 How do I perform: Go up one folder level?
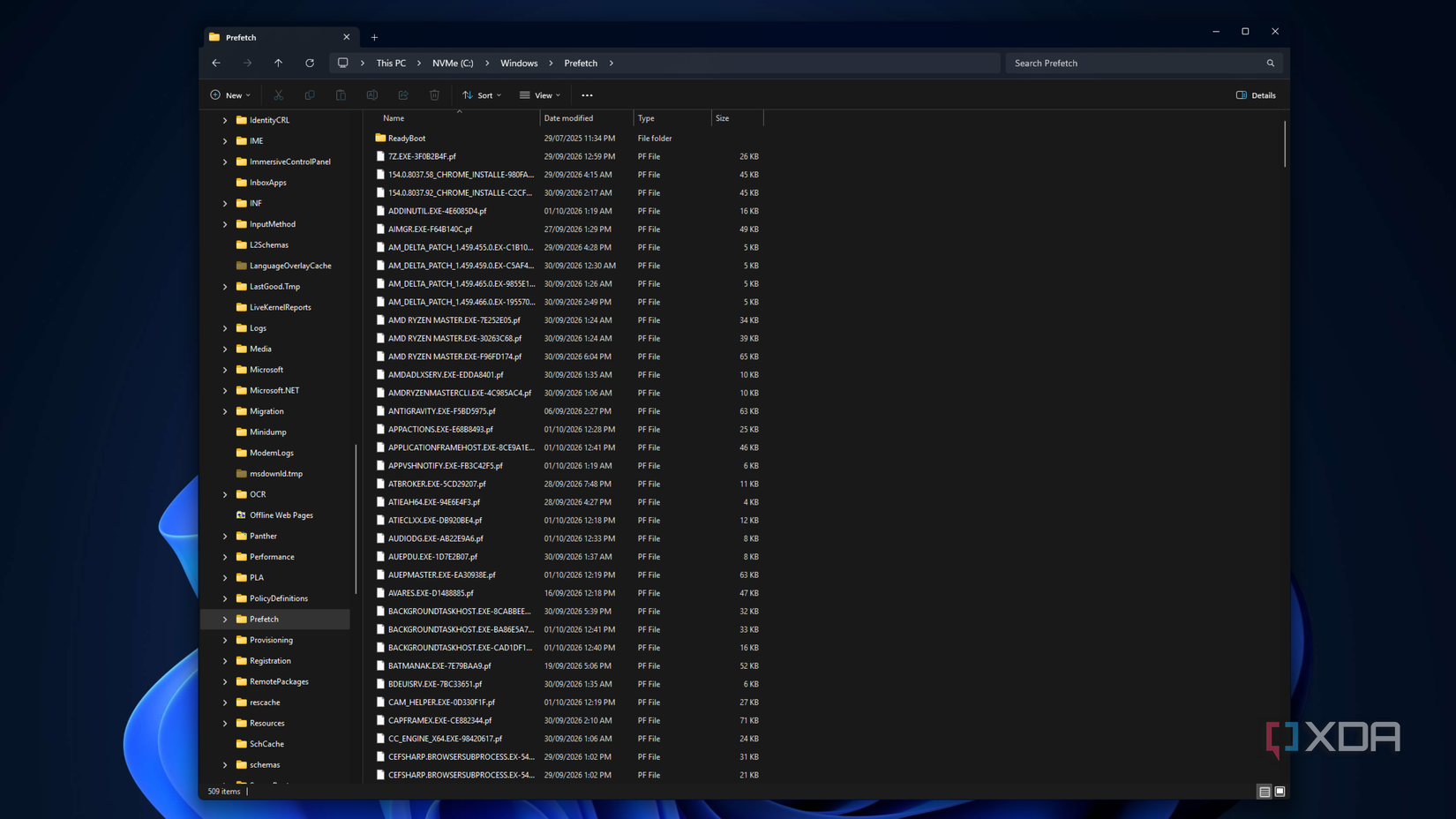coord(278,63)
